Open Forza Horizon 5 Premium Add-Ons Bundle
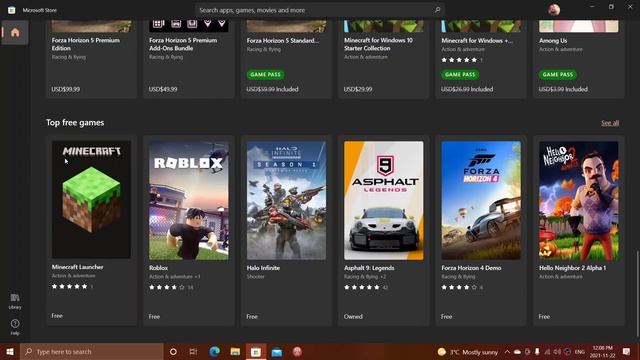640x360 pixels. (189, 59)
